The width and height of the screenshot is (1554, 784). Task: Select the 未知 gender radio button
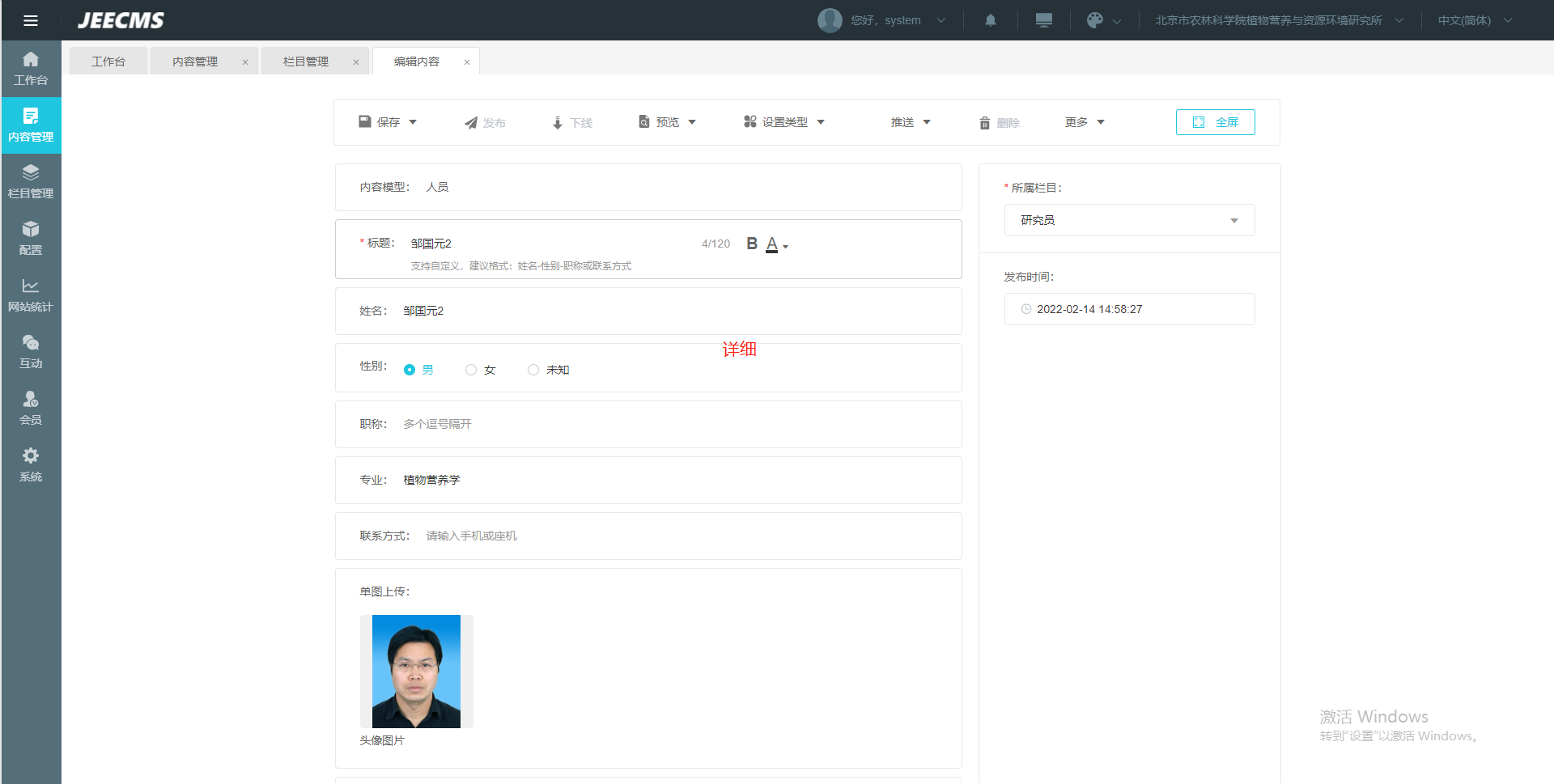click(x=533, y=370)
